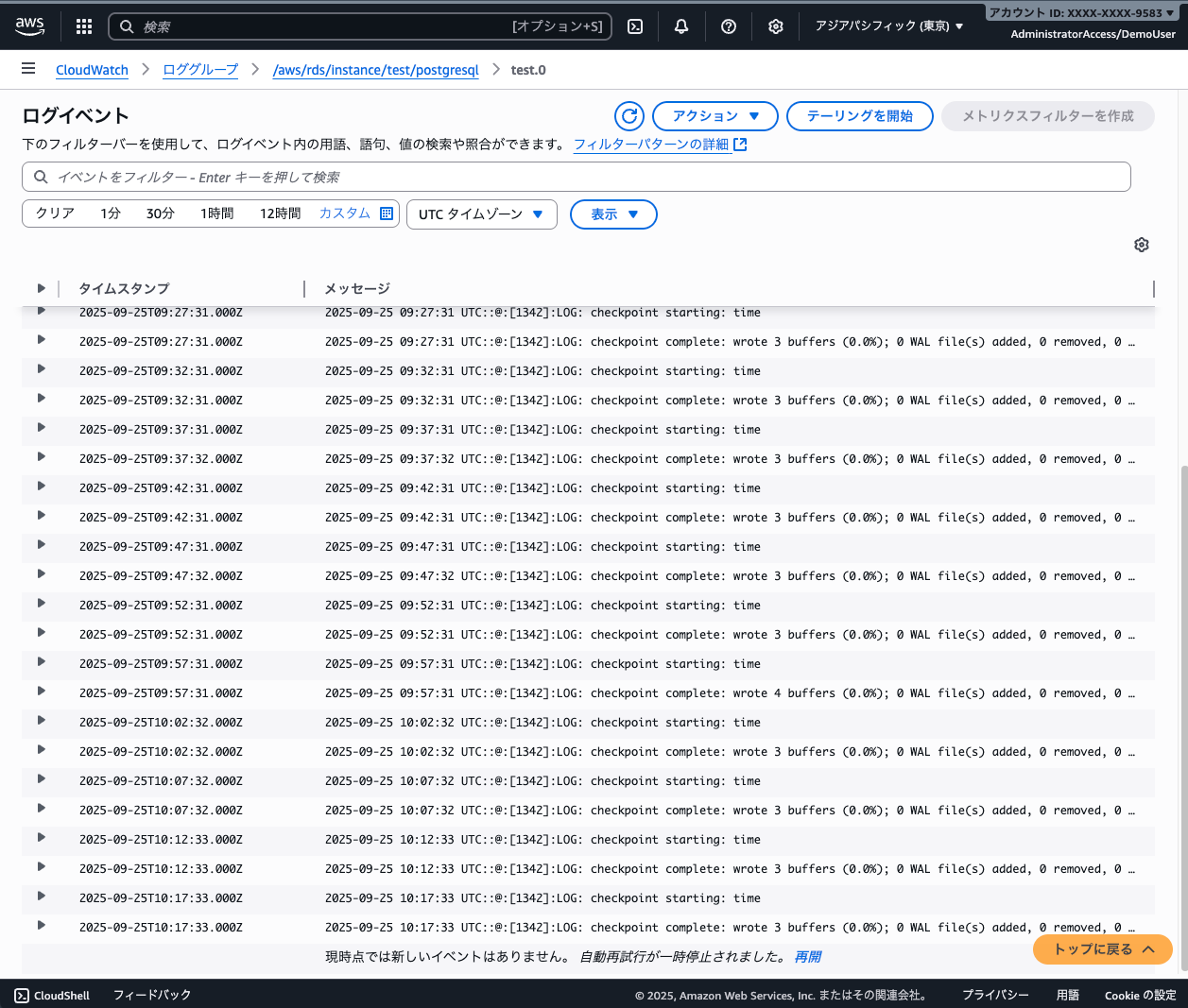Expand the 10:02:32 checkpoint starting row
1188x1008 pixels.
point(41,721)
